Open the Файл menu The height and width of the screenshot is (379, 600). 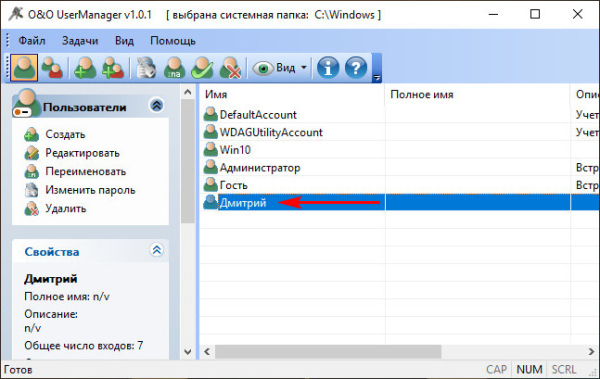click(32, 41)
